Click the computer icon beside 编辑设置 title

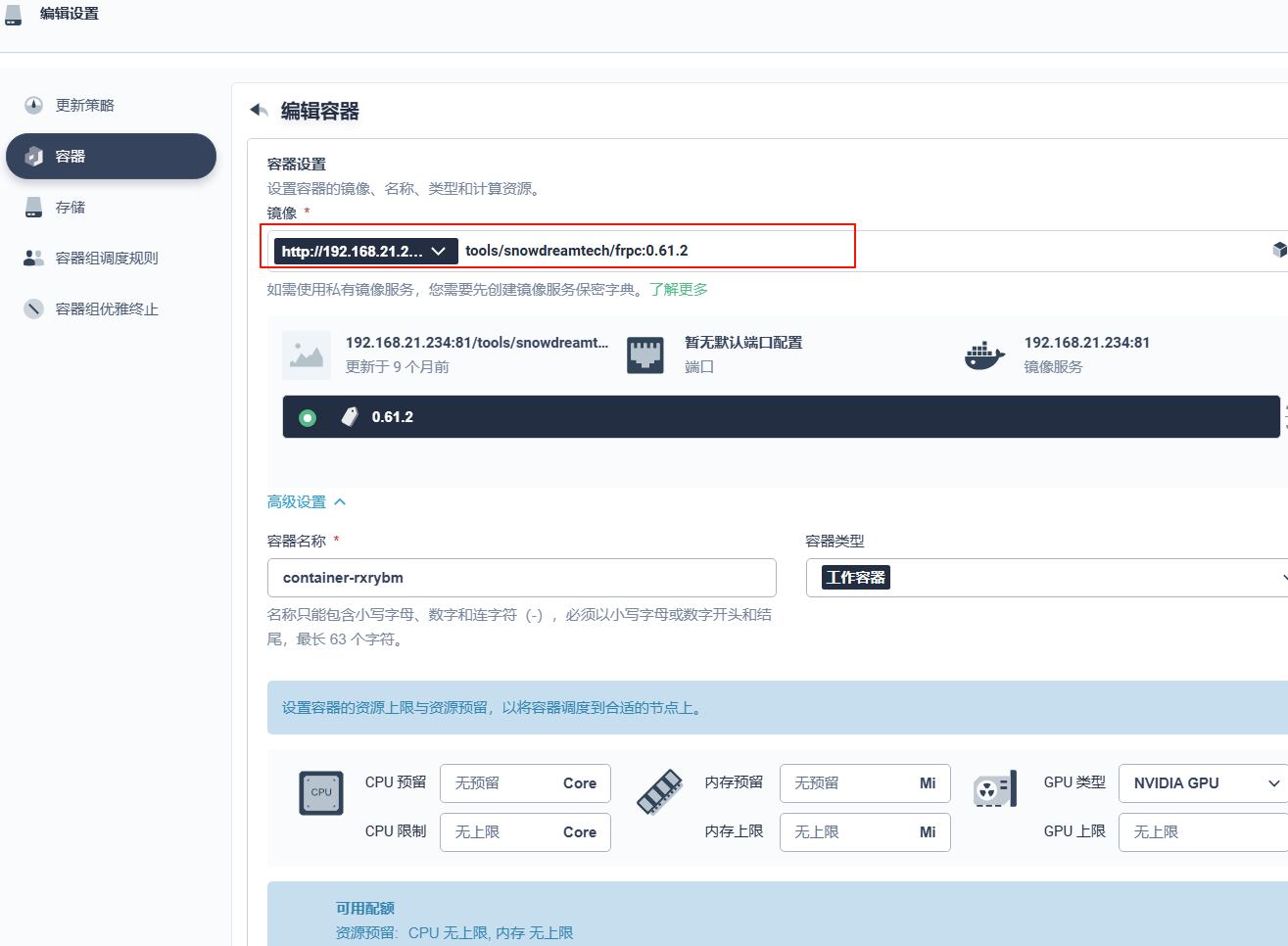point(14,15)
